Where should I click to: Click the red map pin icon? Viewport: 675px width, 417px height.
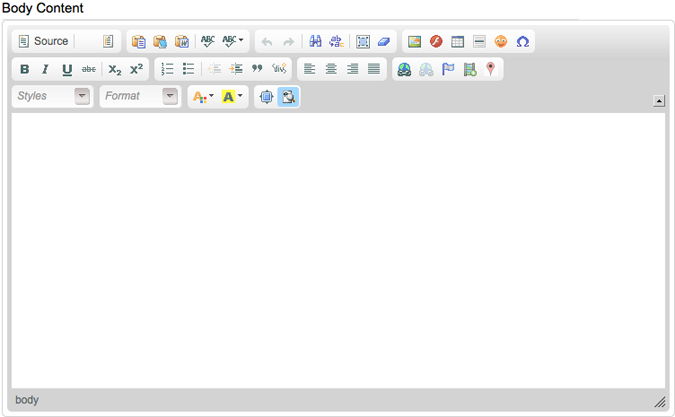490,69
